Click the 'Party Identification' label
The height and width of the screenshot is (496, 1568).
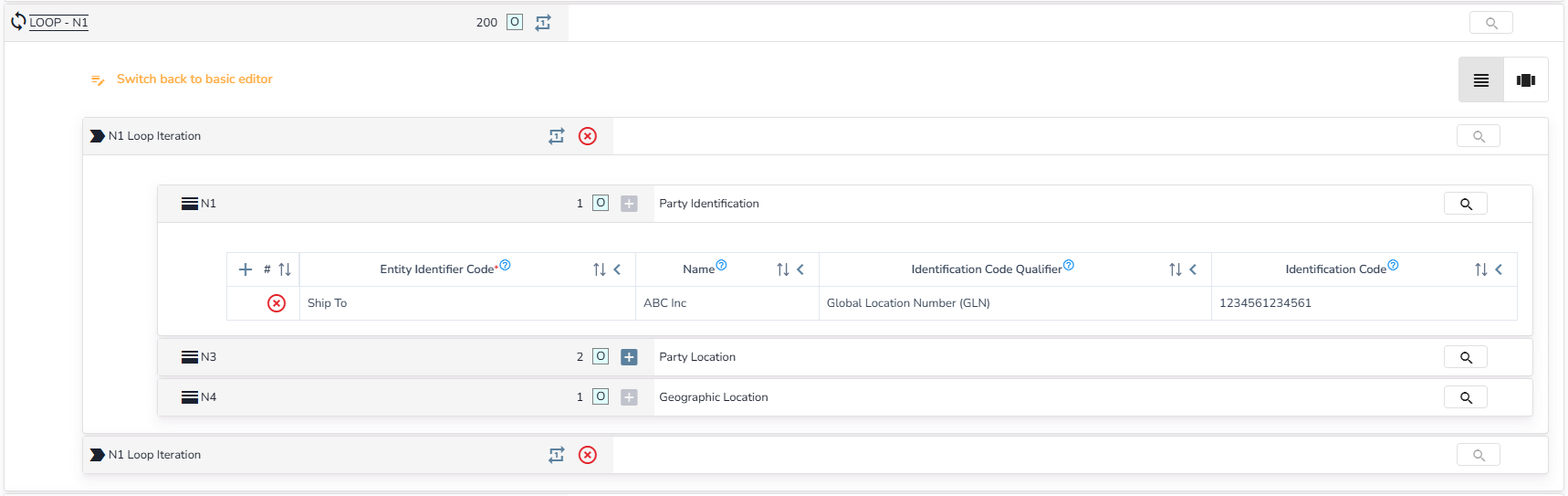[709, 204]
